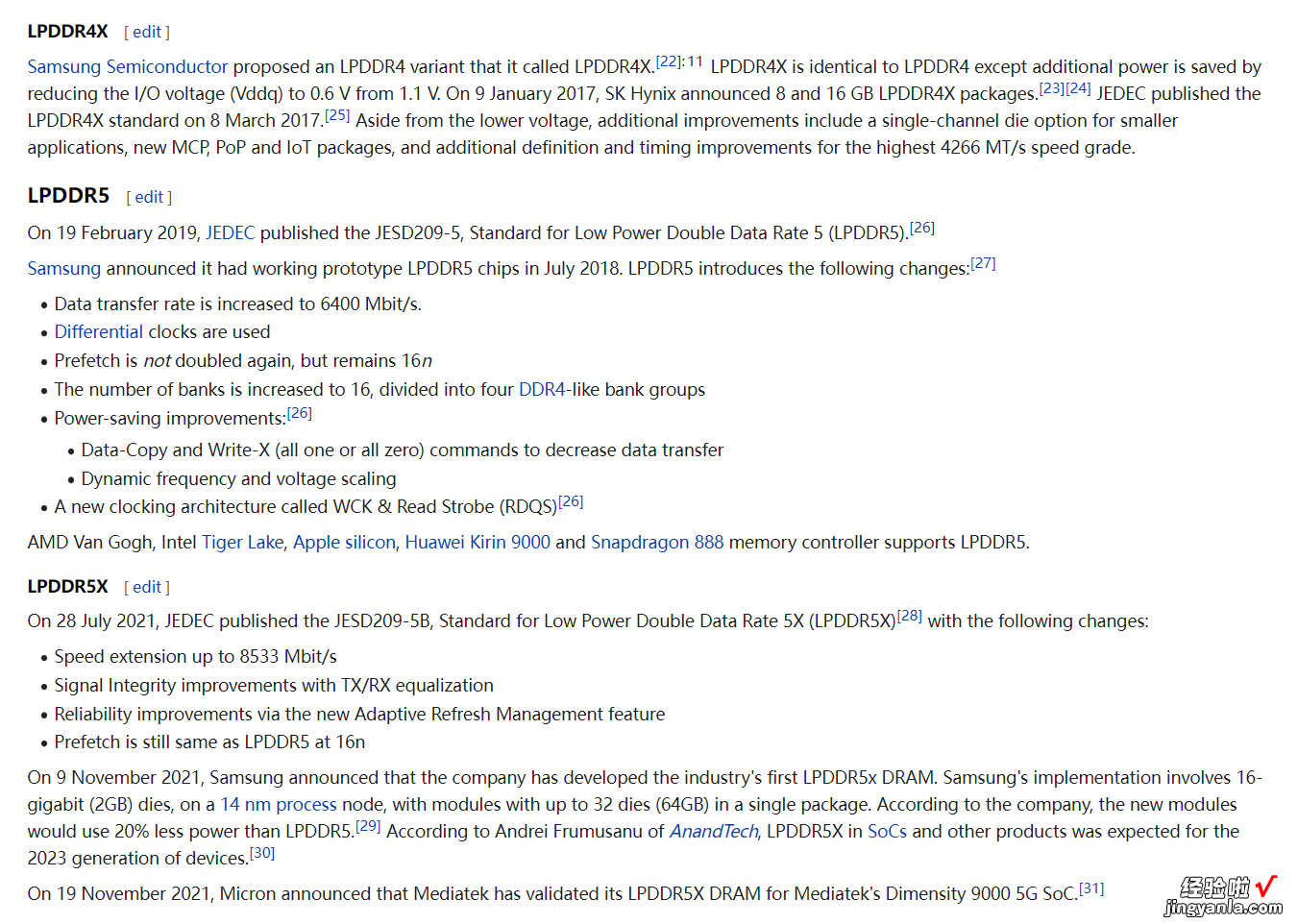1298x924 pixels.
Task: Click the LPDDR4X section heading
Action: pos(67,31)
